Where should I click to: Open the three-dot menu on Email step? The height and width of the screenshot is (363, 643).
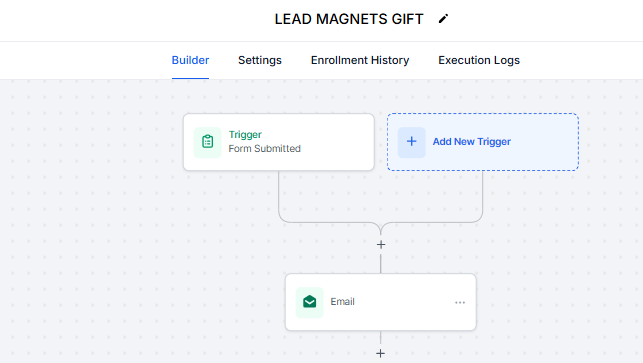click(x=460, y=302)
